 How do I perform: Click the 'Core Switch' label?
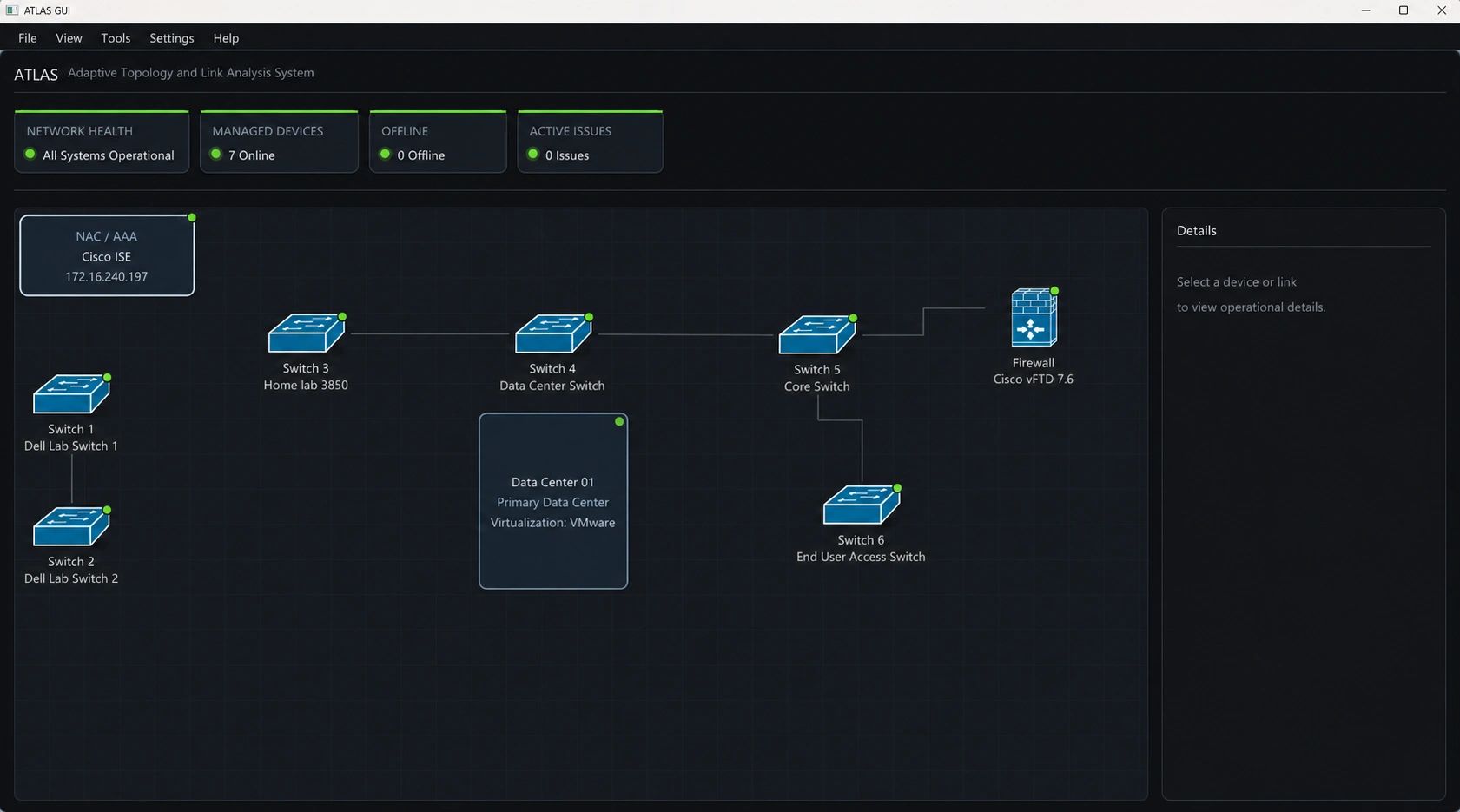(x=817, y=386)
